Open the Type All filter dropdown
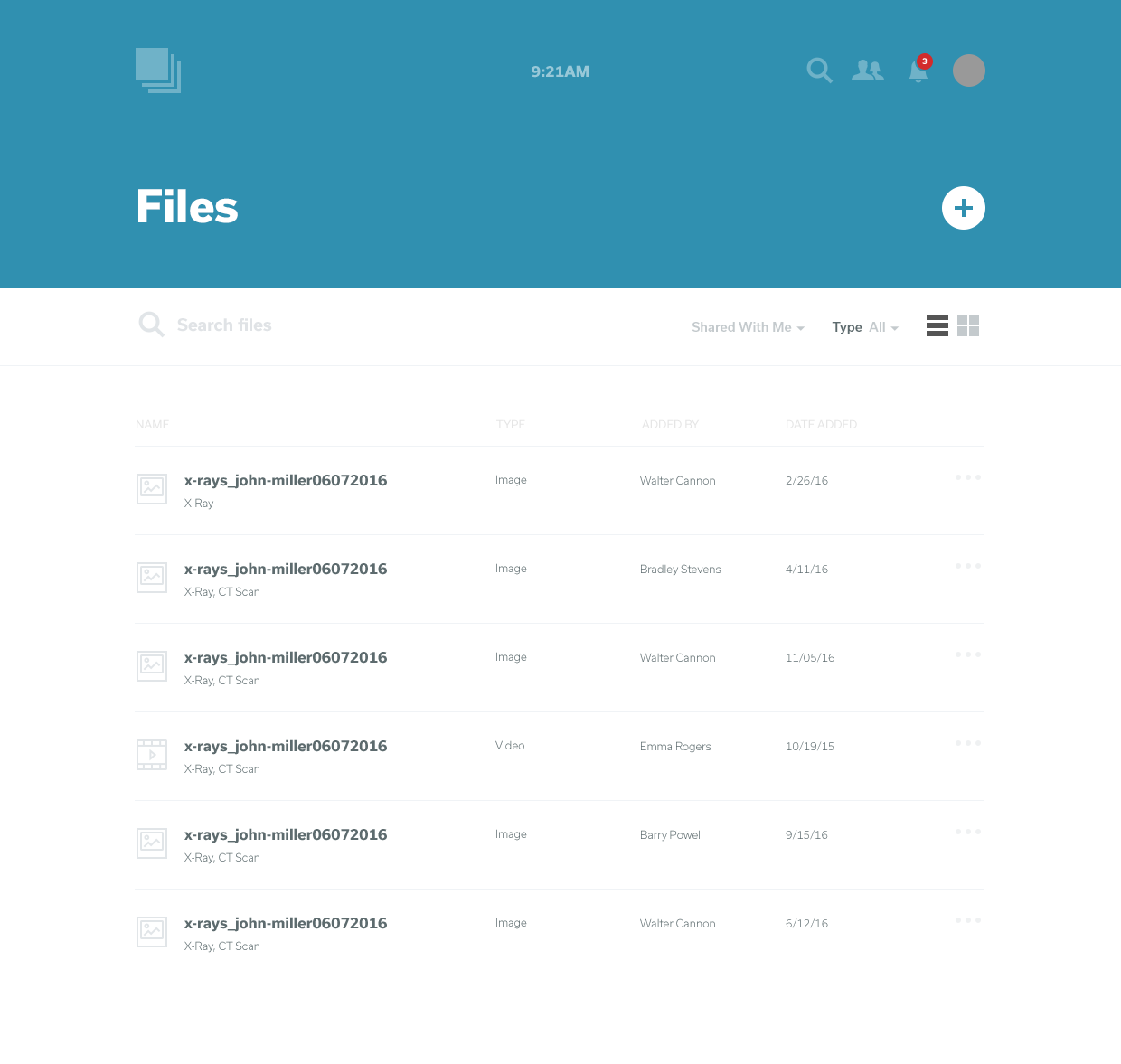 click(865, 327)
